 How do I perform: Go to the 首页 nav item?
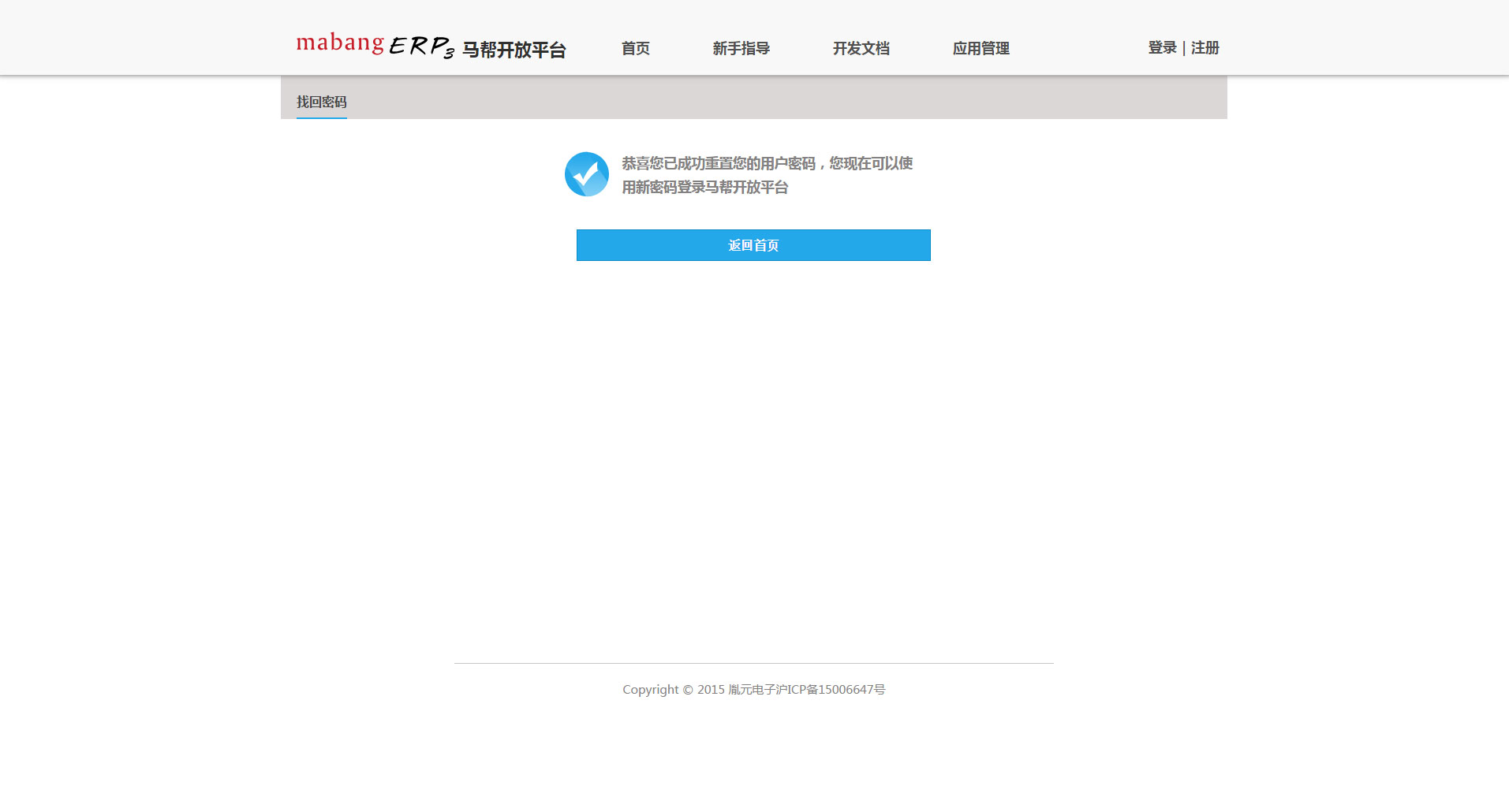pos(635,48)
